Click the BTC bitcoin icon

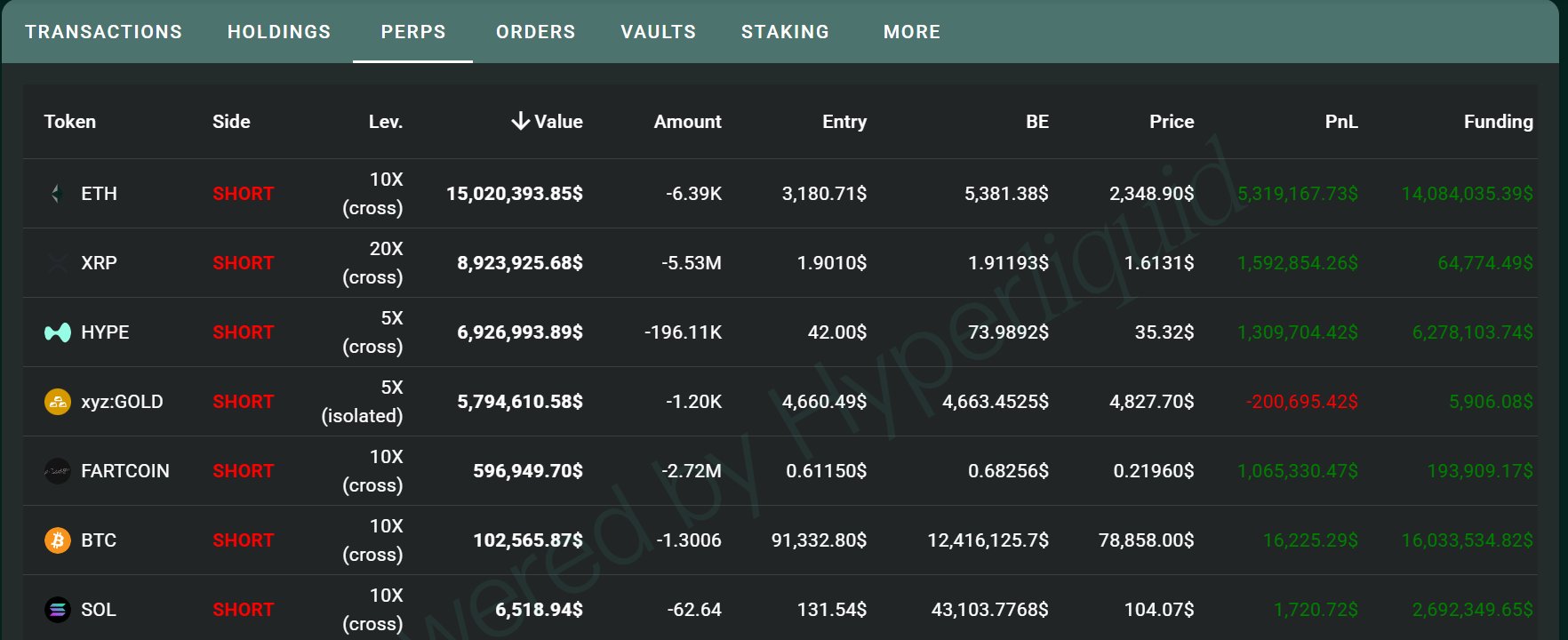click(57, 540)
